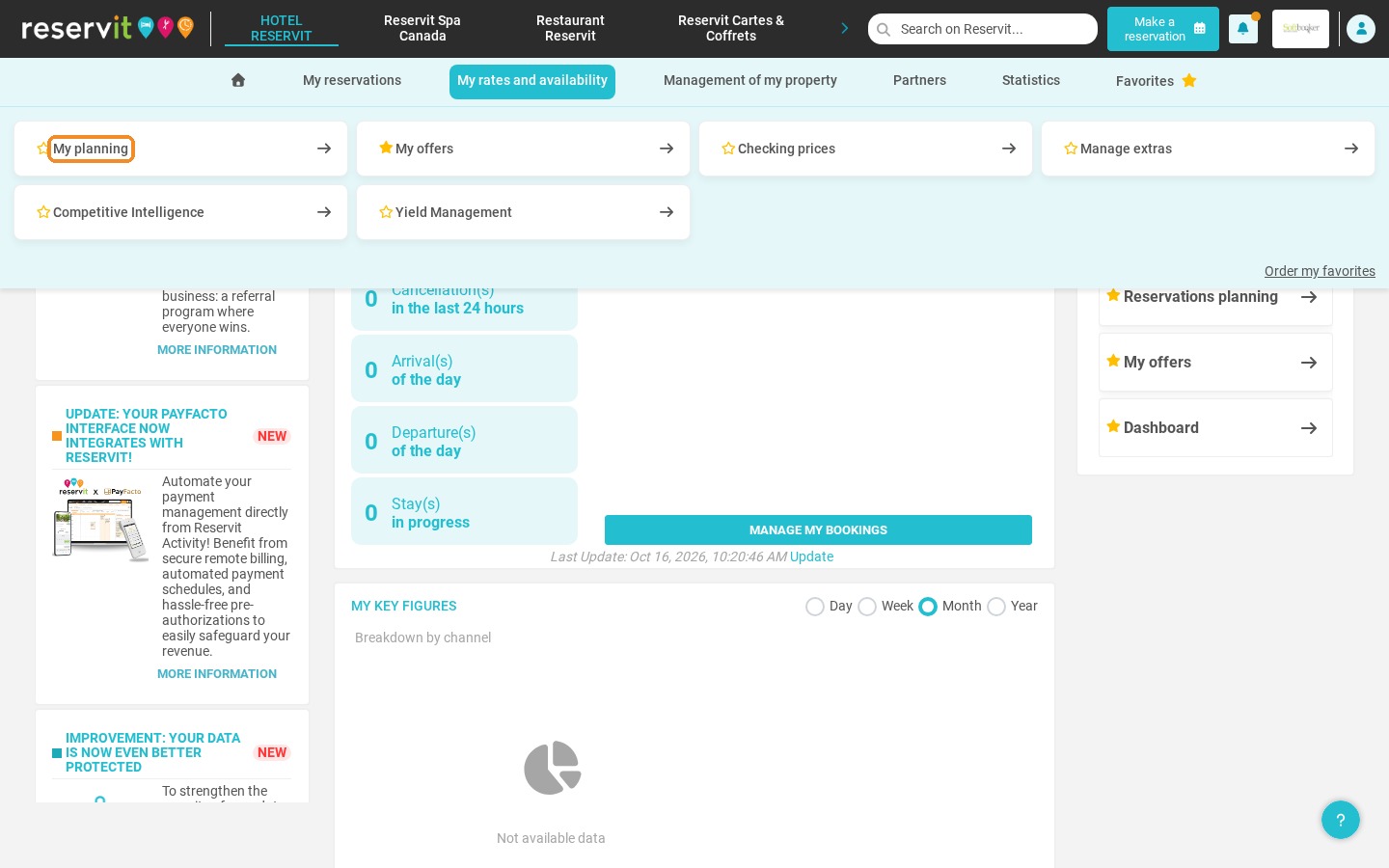Open Management of my property menu

tap(750, 80)
